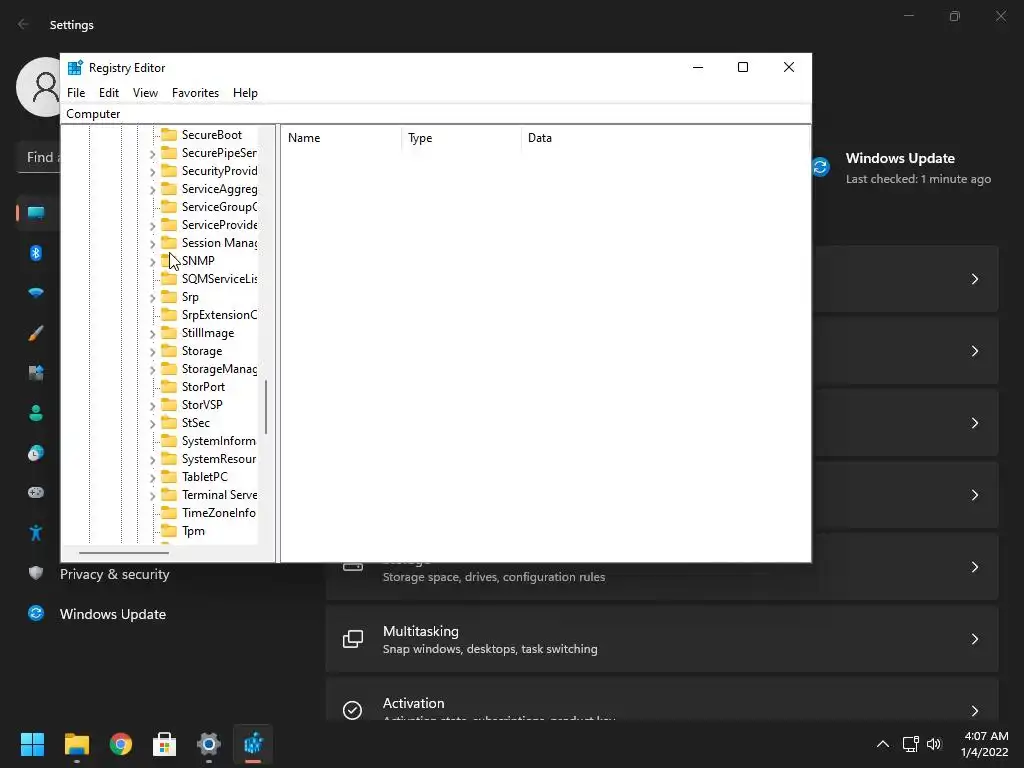1024x768 pixels.
Task: Click the tree pane vertical scrollbar thumb
Action: coord(266,407)
